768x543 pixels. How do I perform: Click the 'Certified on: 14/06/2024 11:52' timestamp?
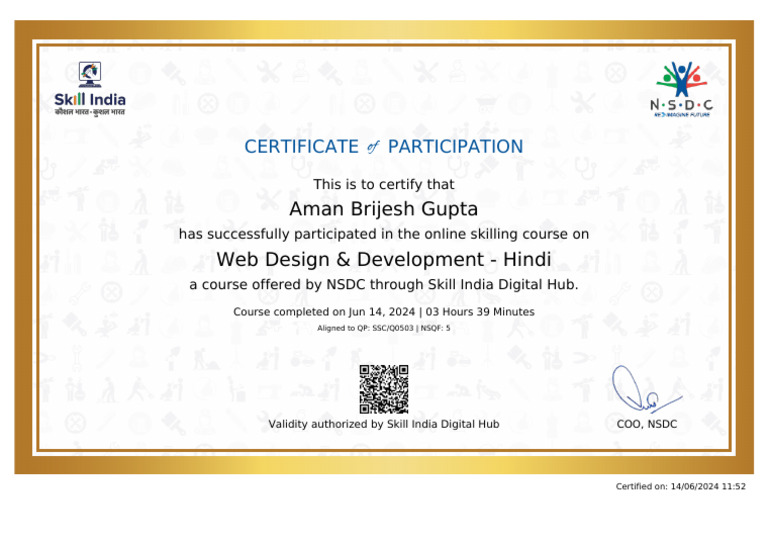[680, 486]
